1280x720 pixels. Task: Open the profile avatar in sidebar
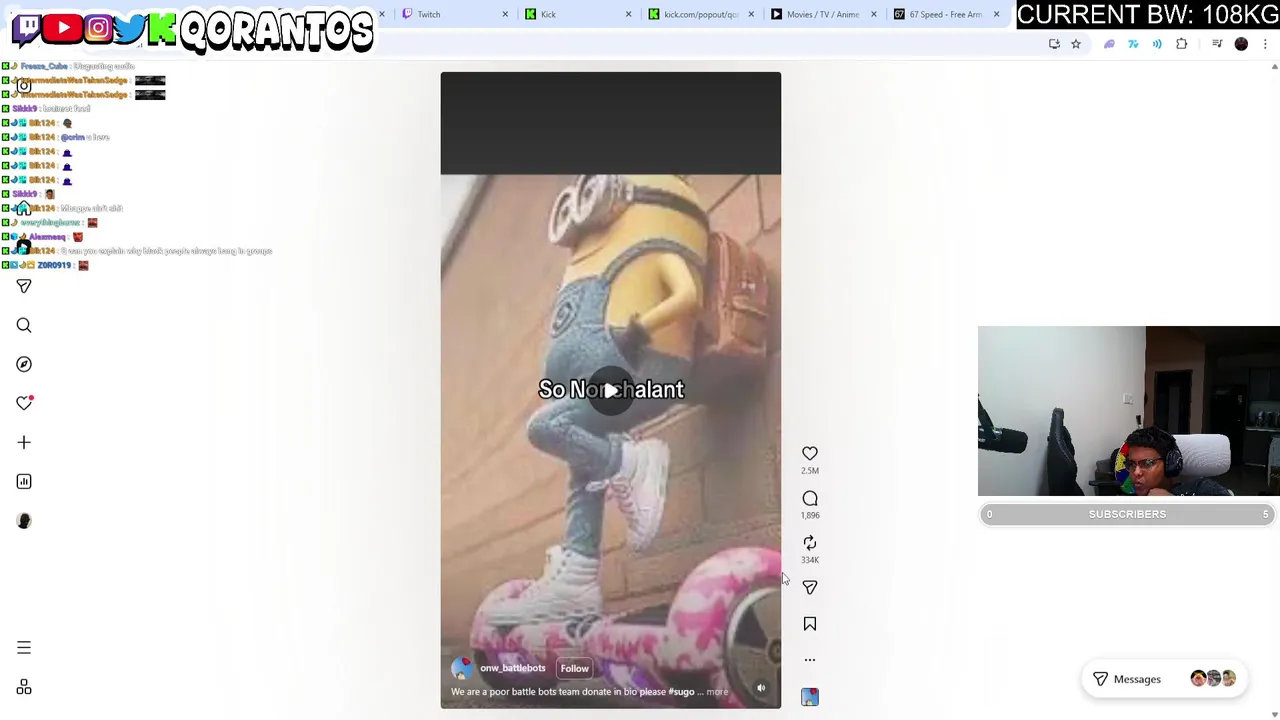pyautogui.click(x=24, y=520)
